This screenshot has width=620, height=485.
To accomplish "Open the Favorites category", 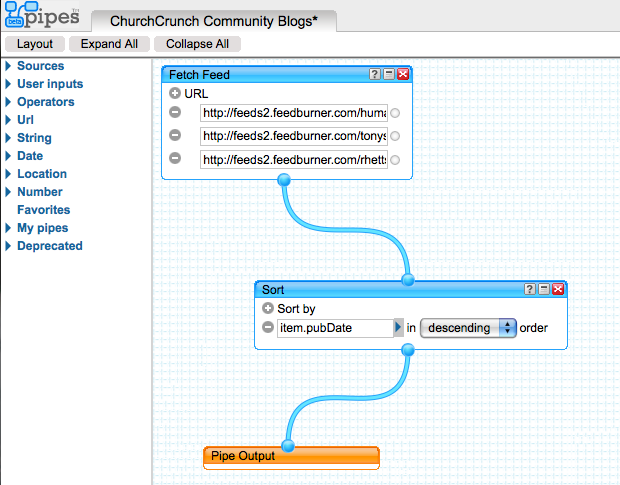I will (x=43, y=209).
